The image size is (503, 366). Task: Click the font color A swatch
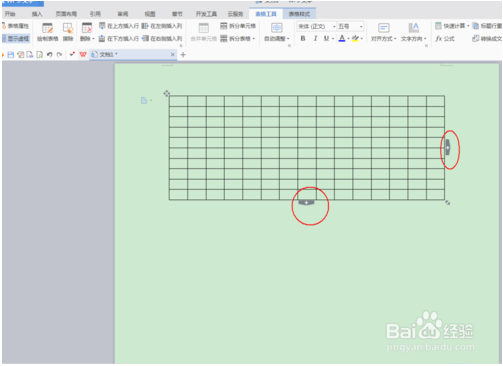342,39
